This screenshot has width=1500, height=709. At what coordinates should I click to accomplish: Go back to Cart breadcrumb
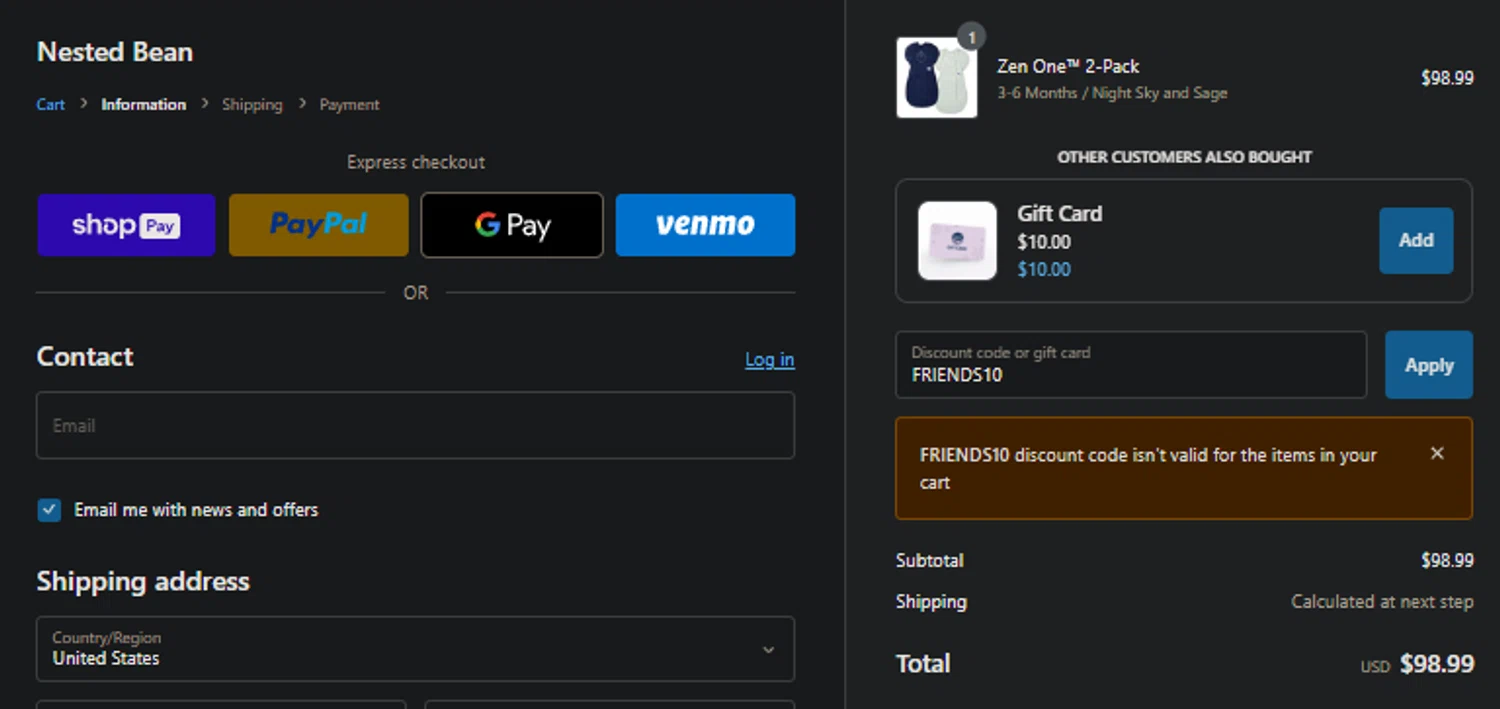coord(51,104)
